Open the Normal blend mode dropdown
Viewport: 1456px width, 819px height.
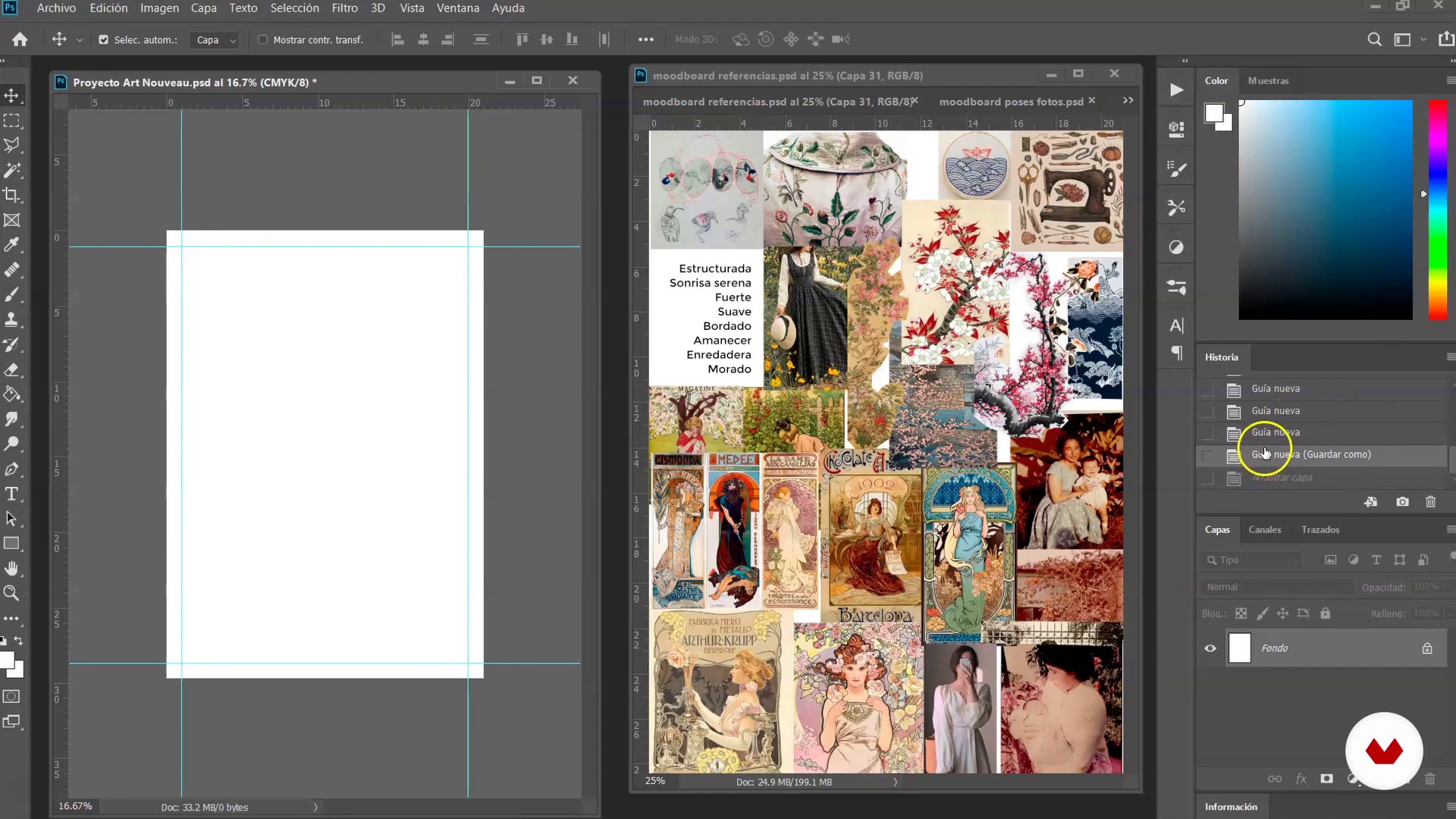coord(1278,587)
